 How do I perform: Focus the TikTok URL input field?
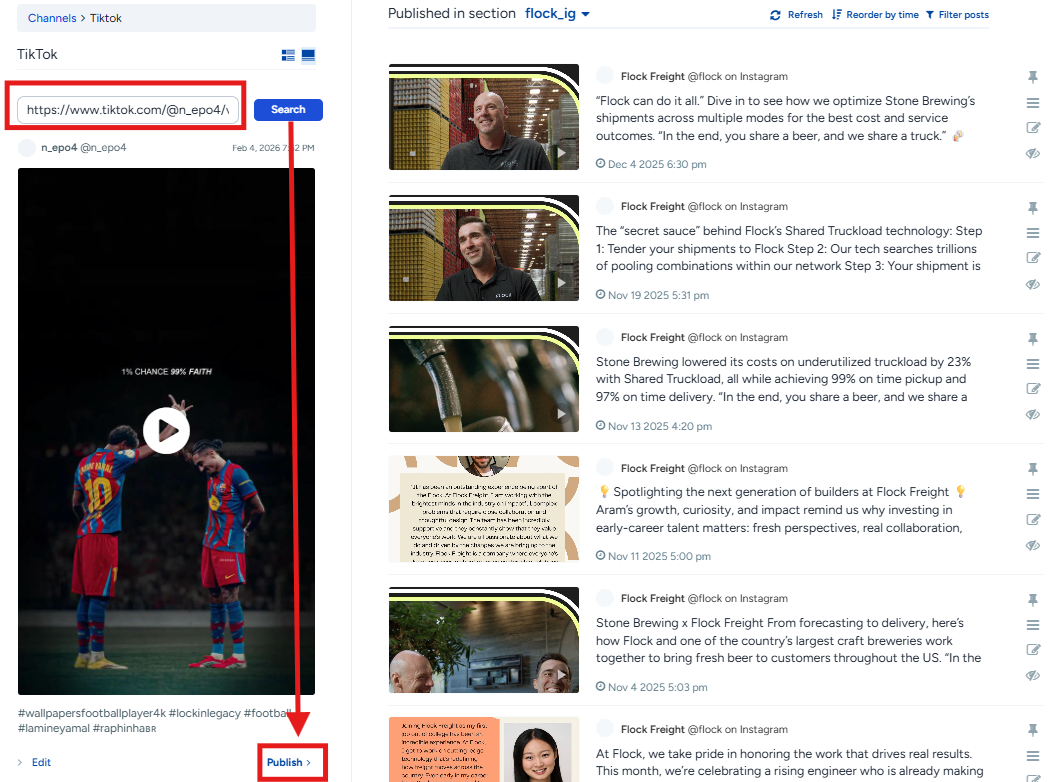click(x=128, y=110)
